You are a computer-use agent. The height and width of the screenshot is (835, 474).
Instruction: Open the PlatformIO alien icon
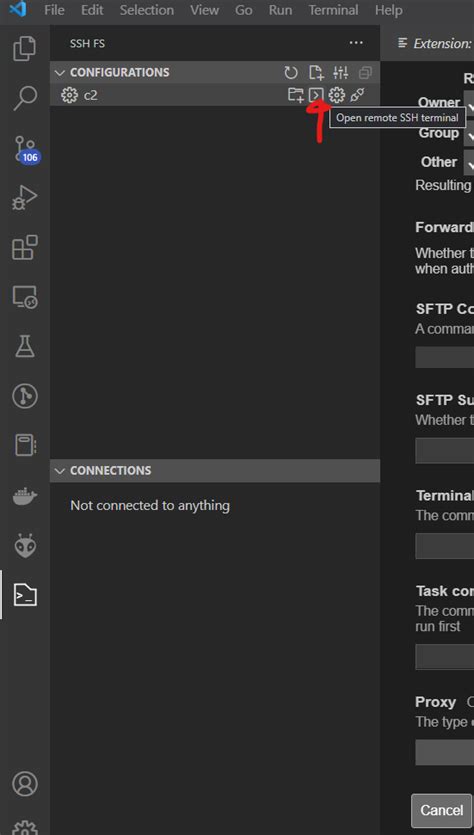[x=24, y=546]
